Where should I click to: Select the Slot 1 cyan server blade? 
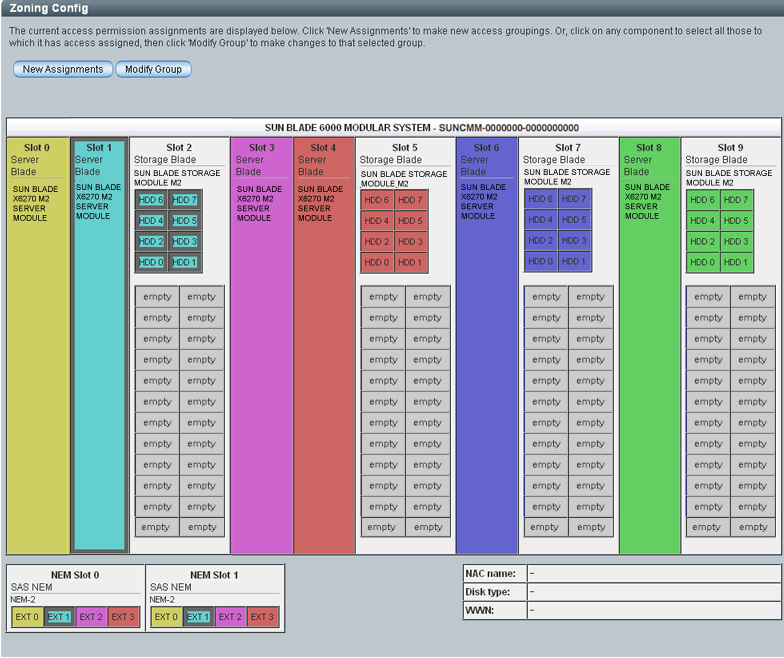point(99,345)
